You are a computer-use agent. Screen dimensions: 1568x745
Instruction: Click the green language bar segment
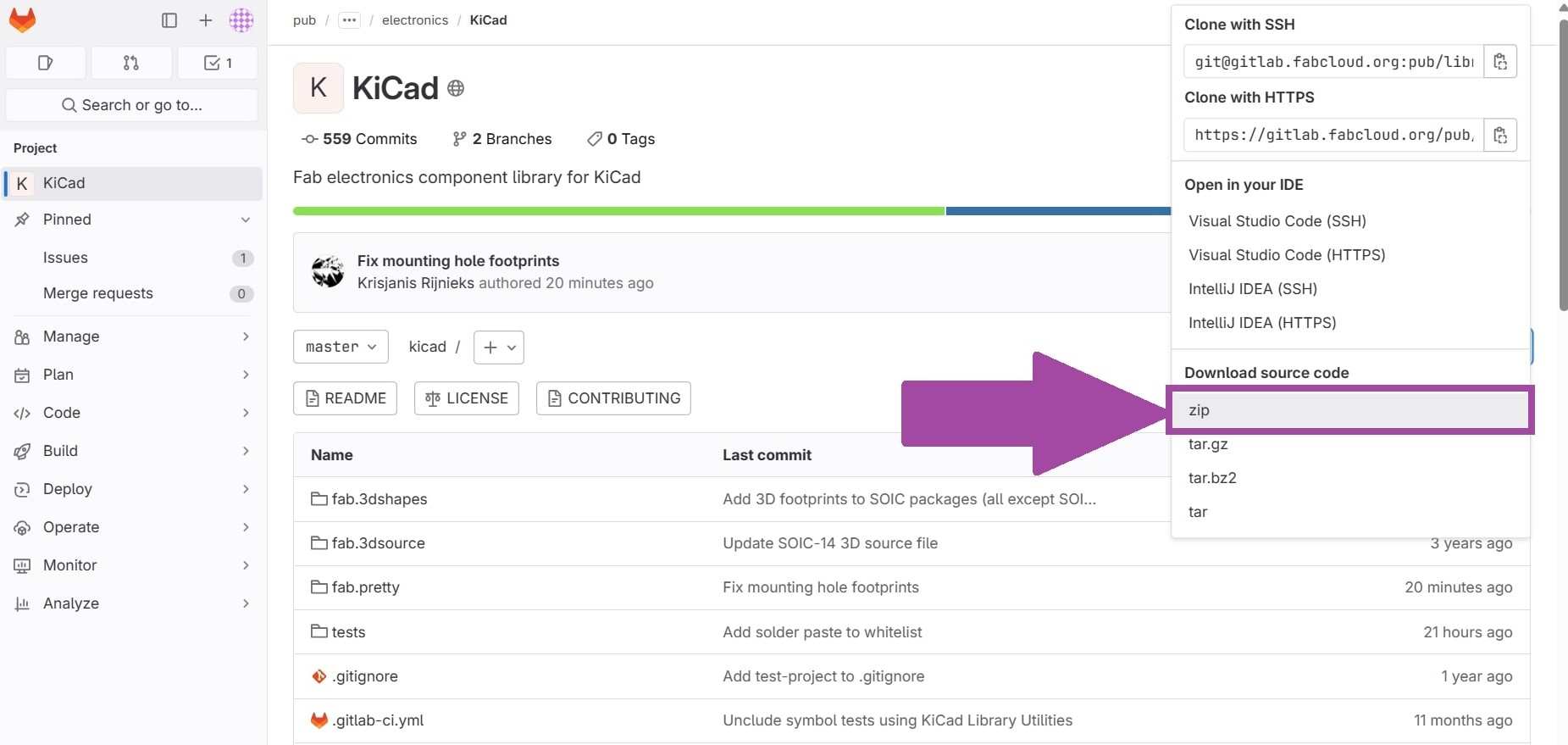tap(618, 211)
